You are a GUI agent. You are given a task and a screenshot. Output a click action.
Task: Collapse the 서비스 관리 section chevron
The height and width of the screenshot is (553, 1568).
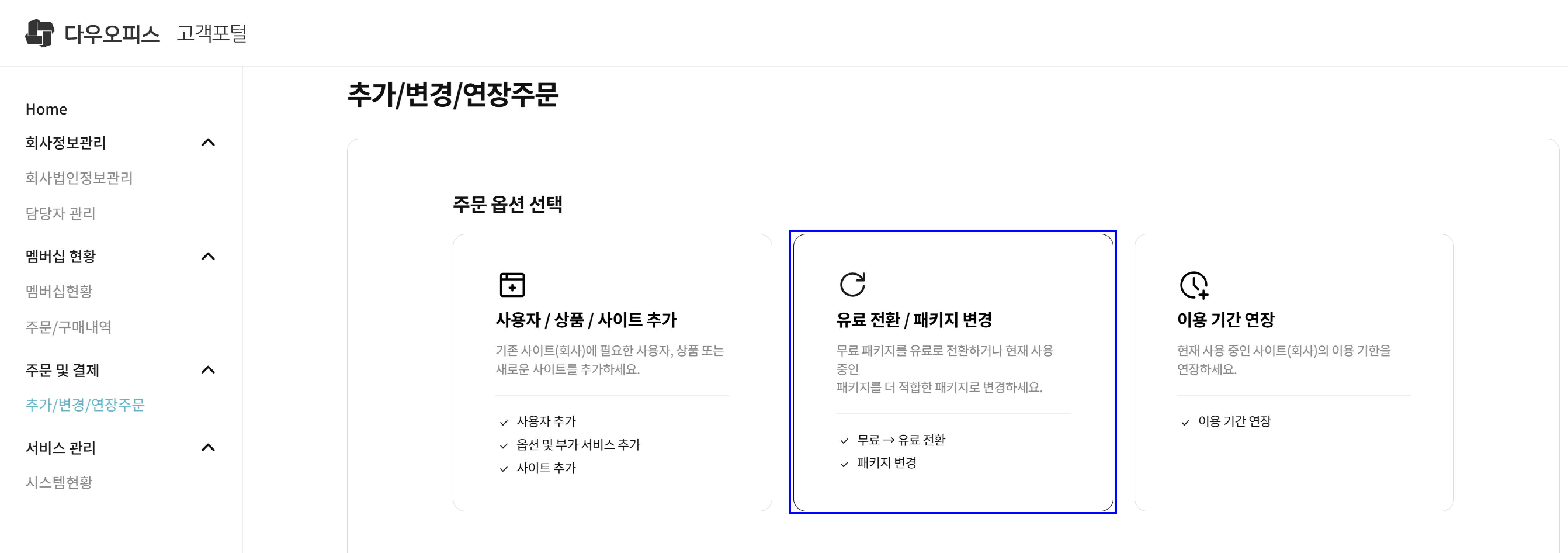[x=208, y=448]
